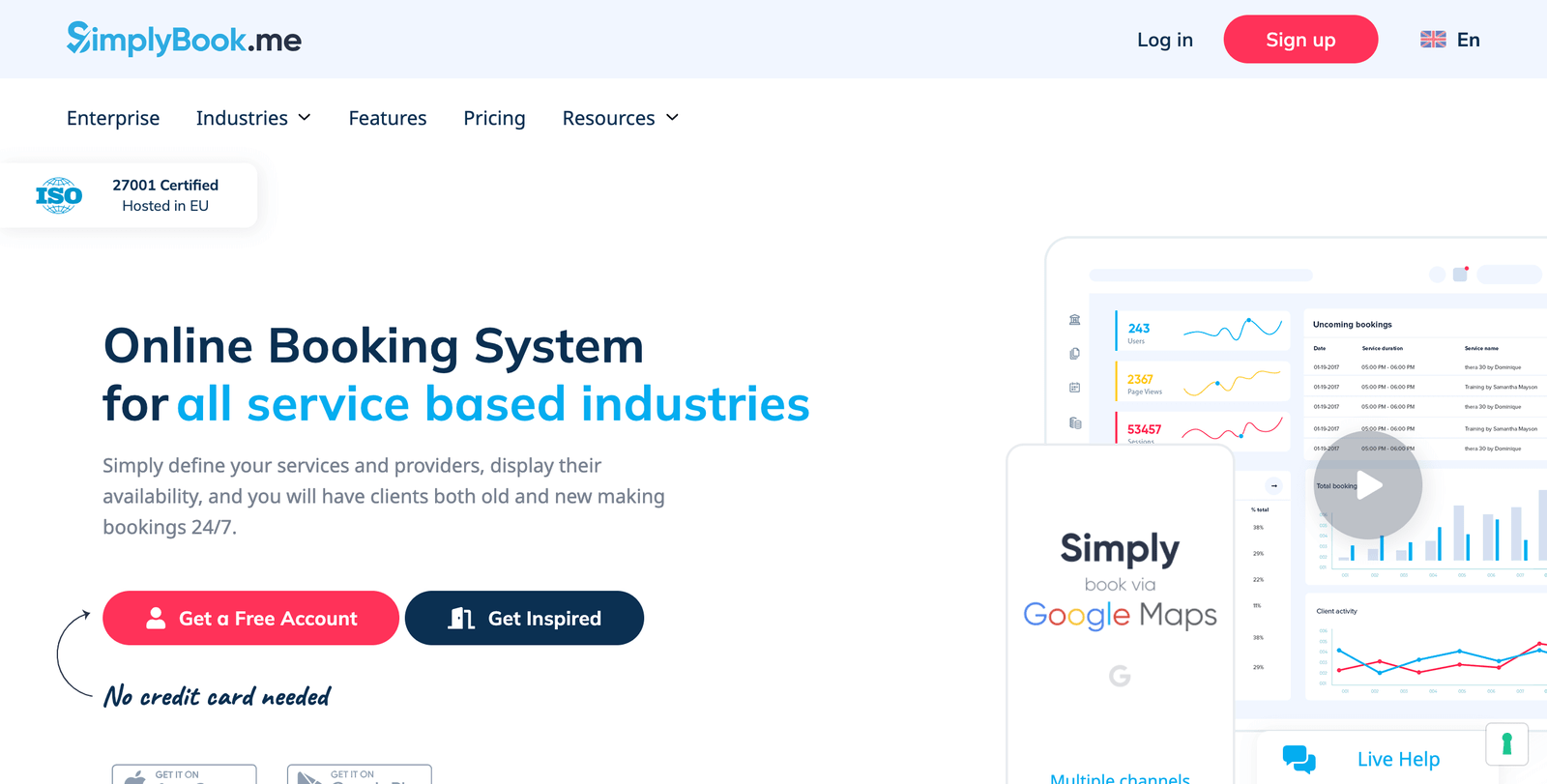The width and height of the screenshot is (1547, 784).
Task: Open the Enterprise menu item
Action: point(113,118)
